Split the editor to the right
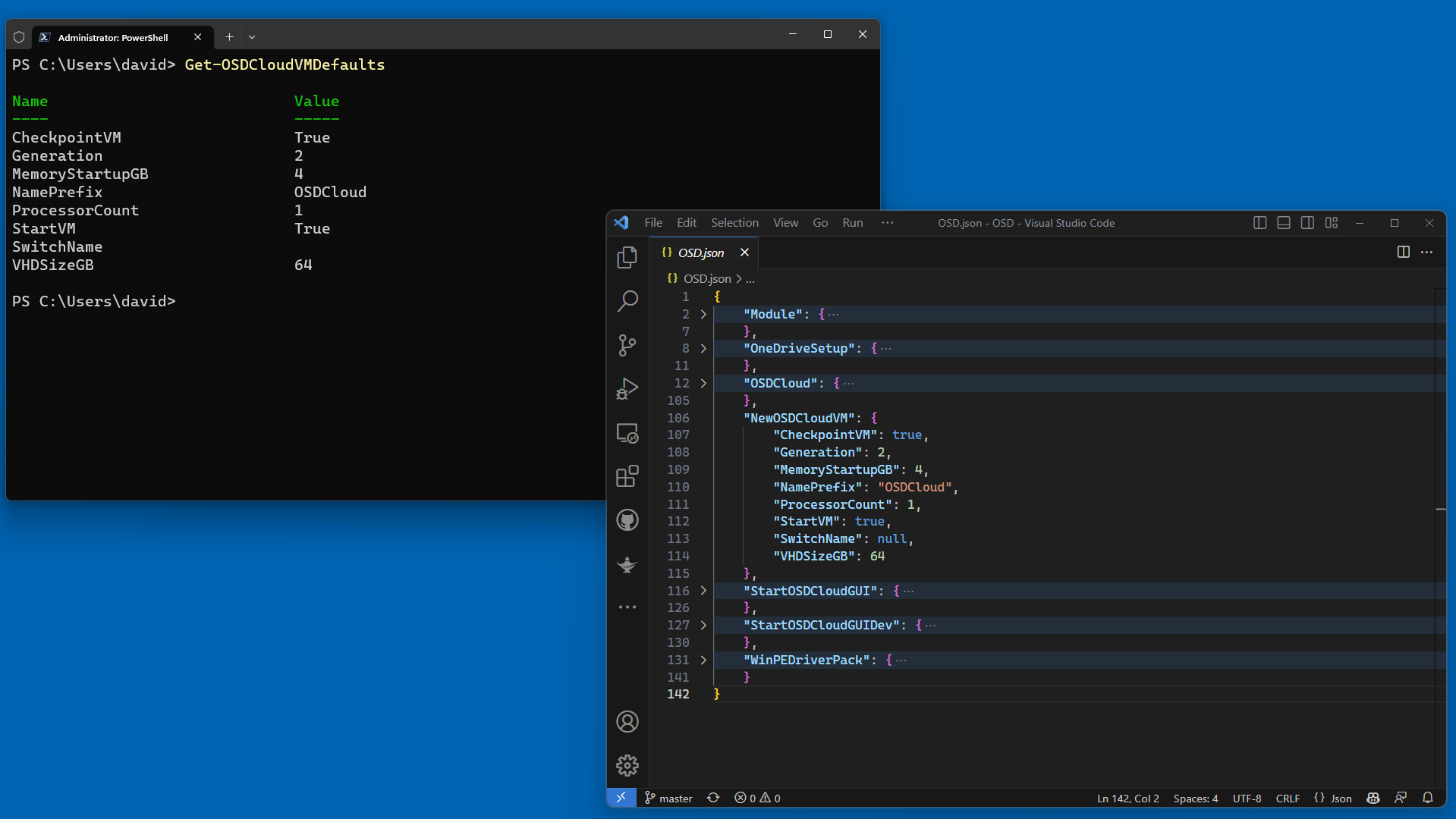1456x819 pixels. [1403, 253]
